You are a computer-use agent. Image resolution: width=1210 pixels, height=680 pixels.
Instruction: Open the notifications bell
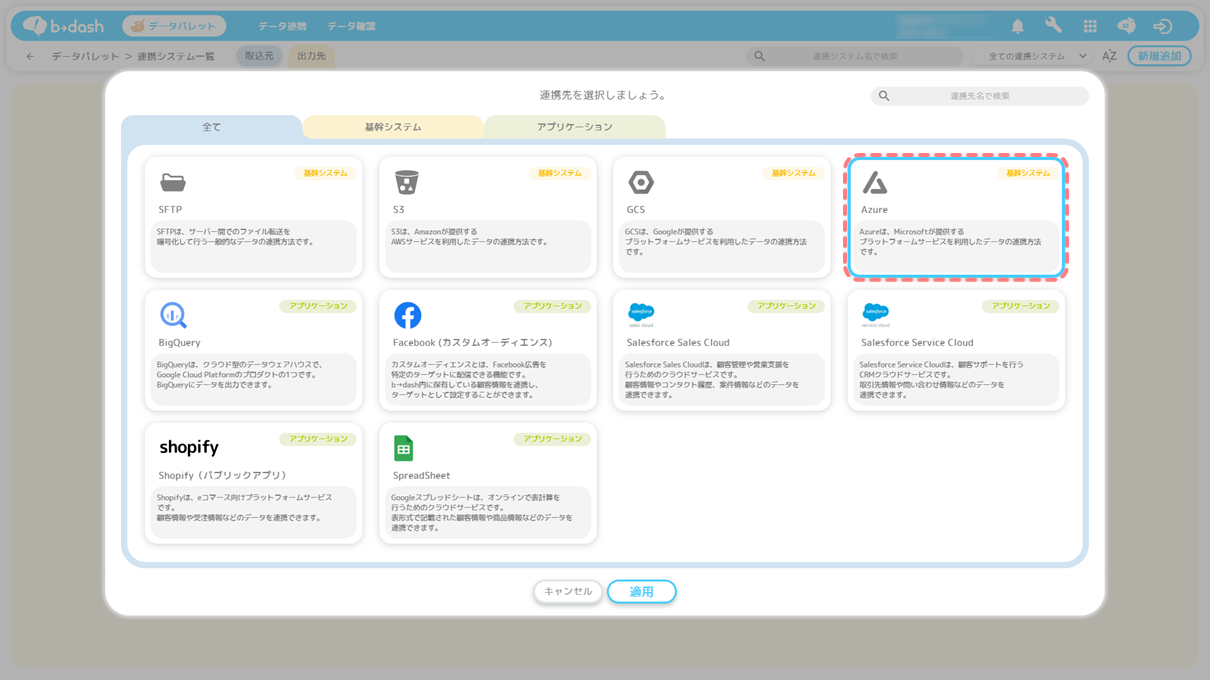(1017, 27)
